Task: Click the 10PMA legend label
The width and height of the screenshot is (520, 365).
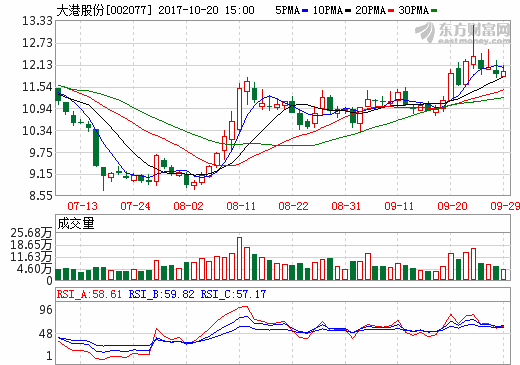Action: pos(328,10)
